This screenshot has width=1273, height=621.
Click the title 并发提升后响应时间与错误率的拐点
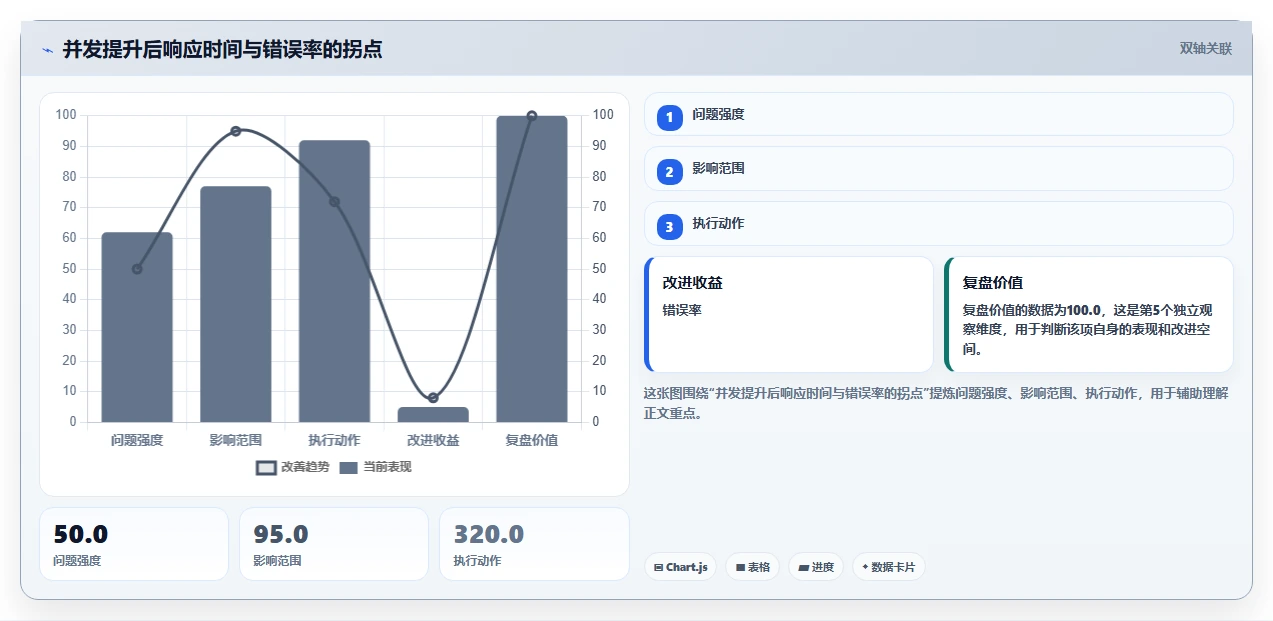pos(222,49)
